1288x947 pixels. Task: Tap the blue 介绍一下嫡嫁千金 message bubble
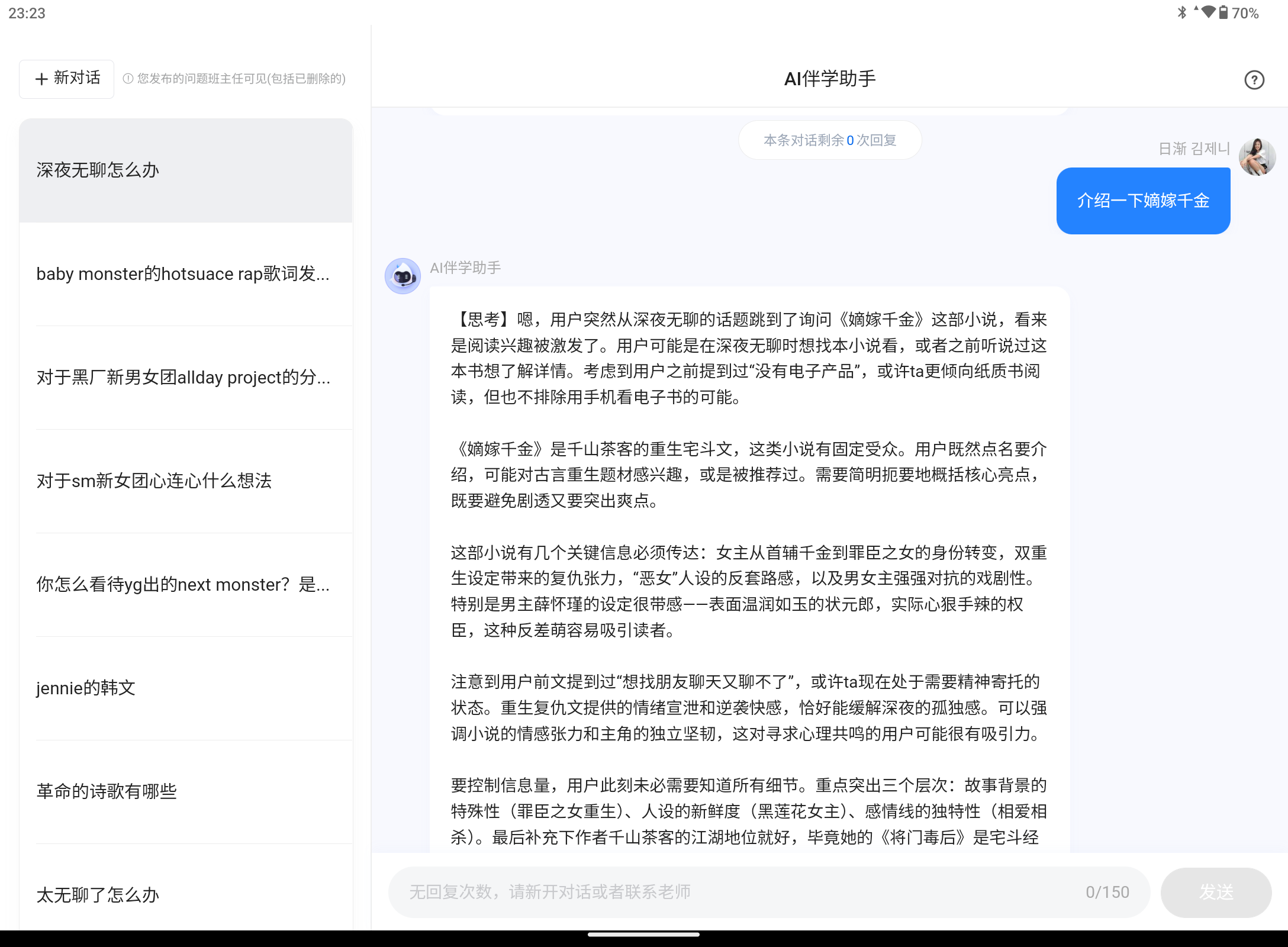(x=1142, y=201)
